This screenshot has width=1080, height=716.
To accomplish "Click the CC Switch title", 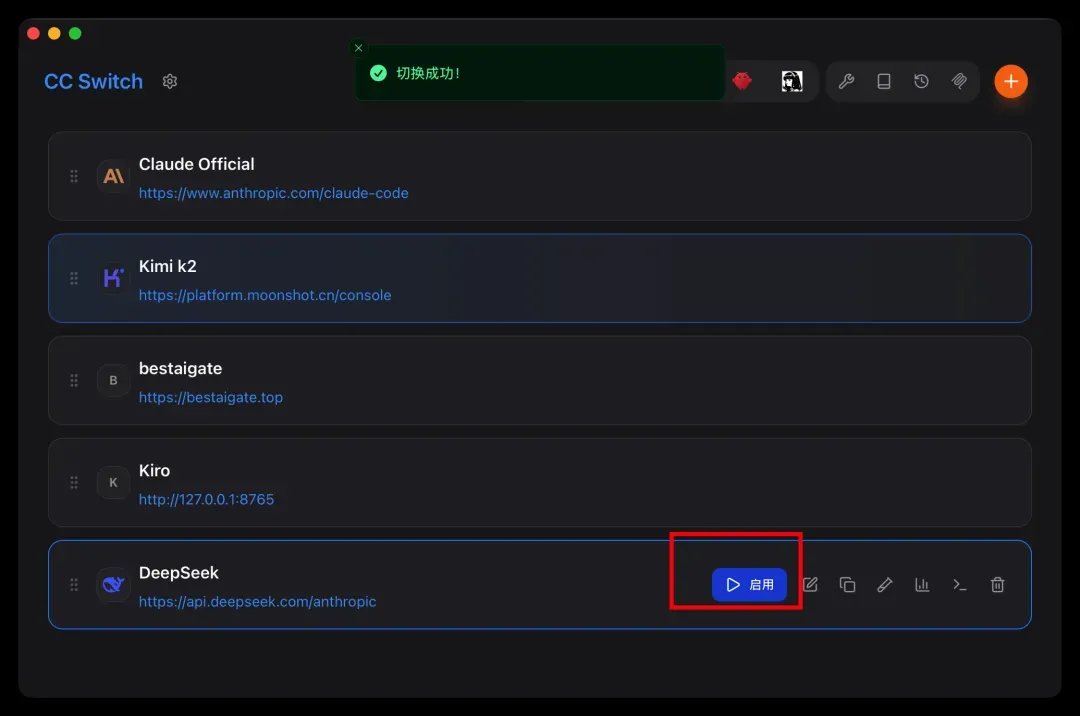I will point(94,81).
